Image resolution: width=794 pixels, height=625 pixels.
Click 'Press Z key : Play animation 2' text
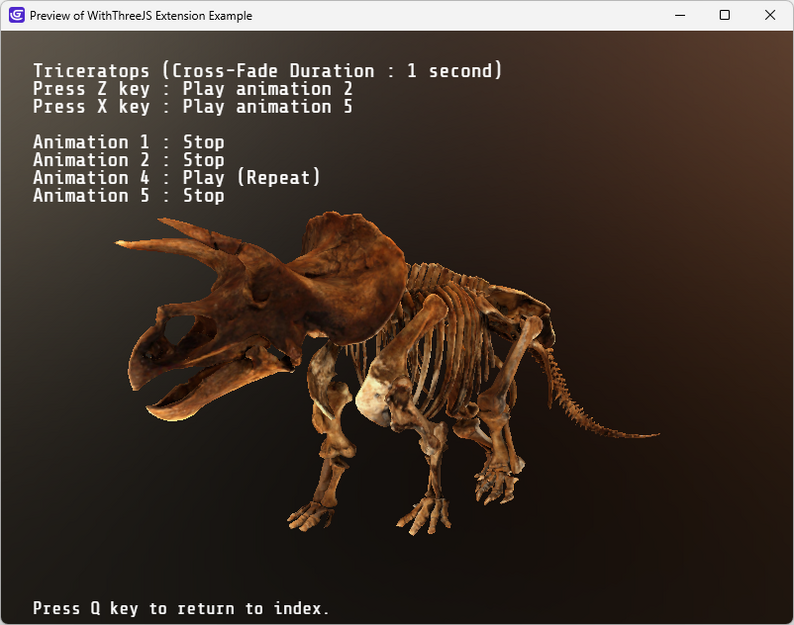coord(192,89)
